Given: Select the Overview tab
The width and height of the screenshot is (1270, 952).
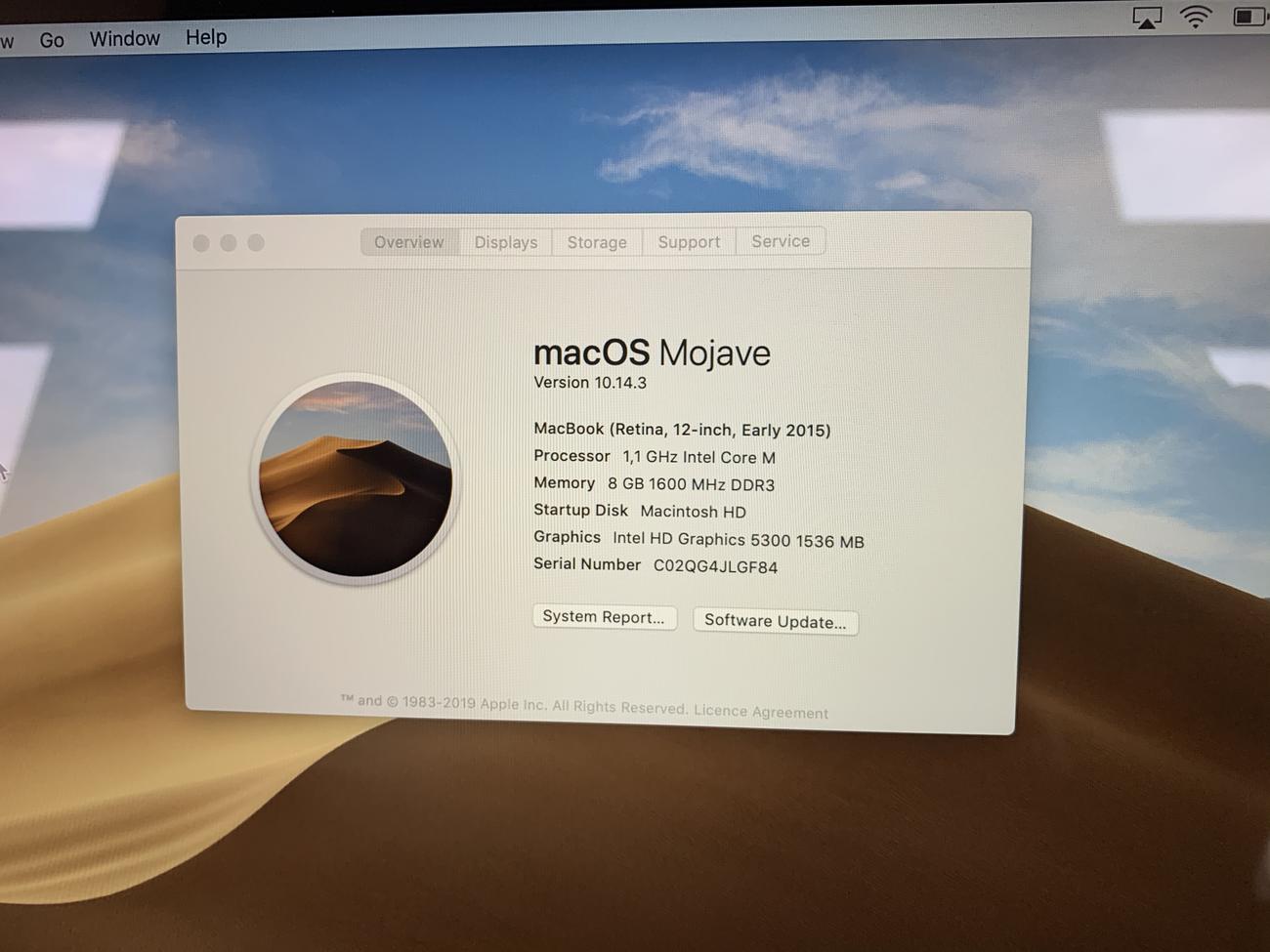Looking at the screenshot, I should 409,242.
